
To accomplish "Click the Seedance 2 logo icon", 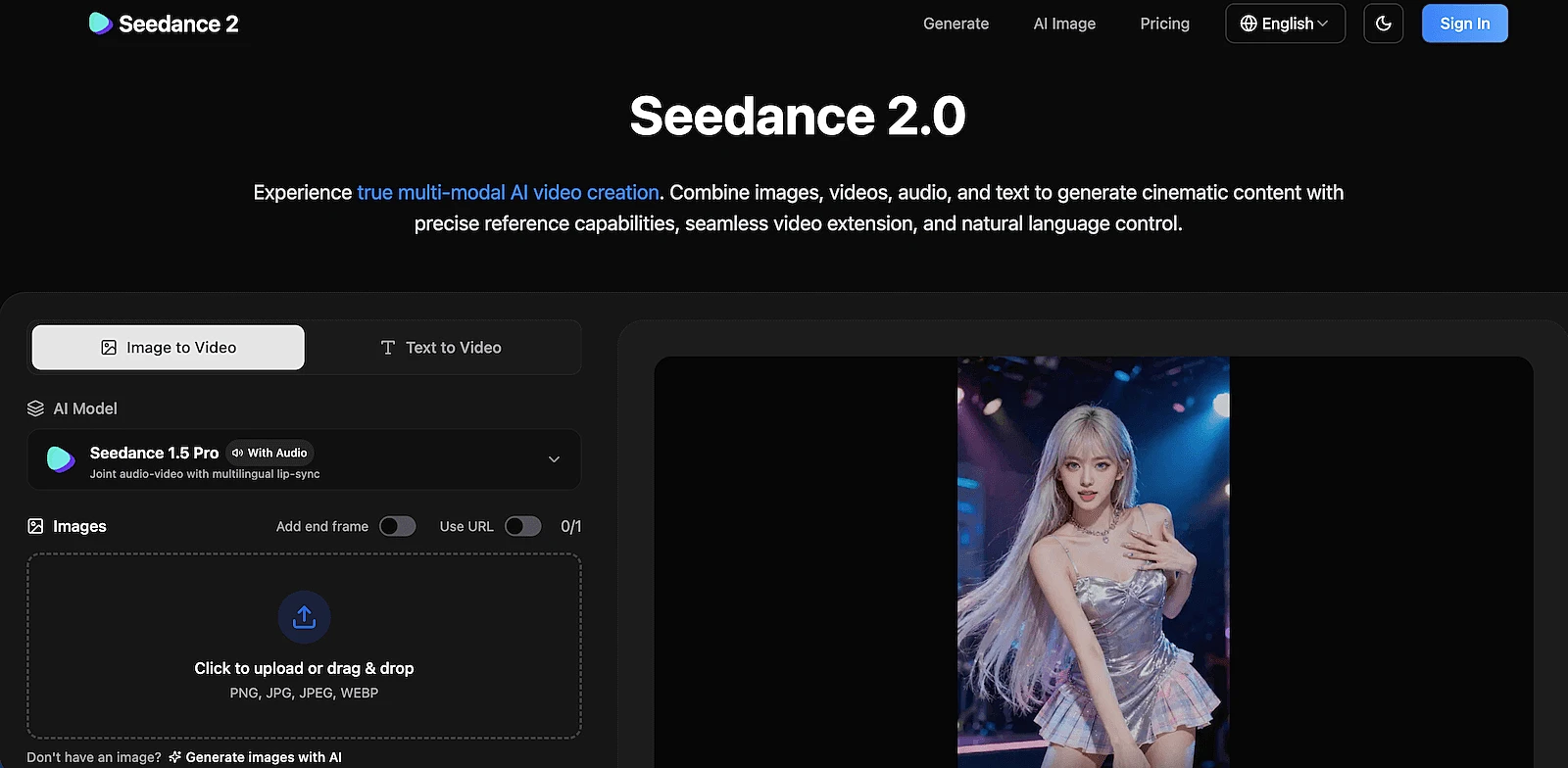I will [x=100, y=24].
